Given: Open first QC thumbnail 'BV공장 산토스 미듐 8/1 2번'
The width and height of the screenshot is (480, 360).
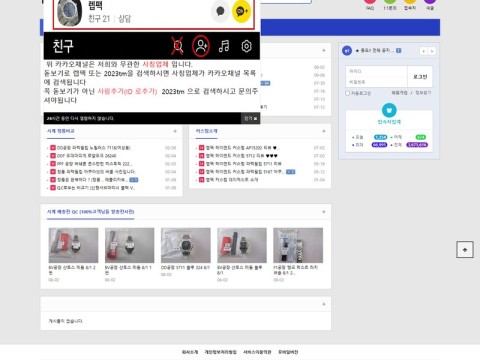Looking at the screenshot, I should point(73,245).
